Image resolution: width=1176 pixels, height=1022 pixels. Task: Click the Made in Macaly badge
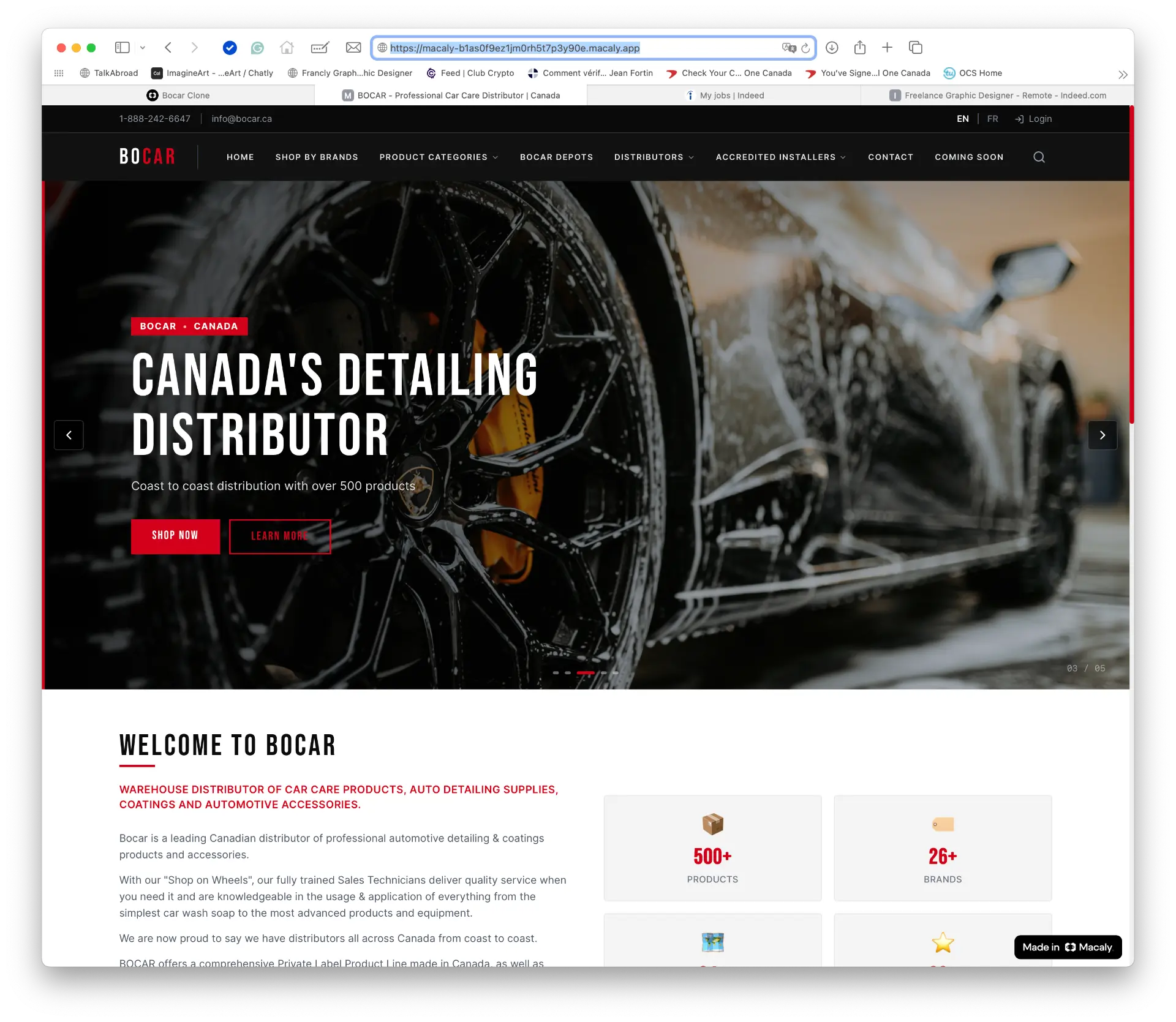[1068, 947]
